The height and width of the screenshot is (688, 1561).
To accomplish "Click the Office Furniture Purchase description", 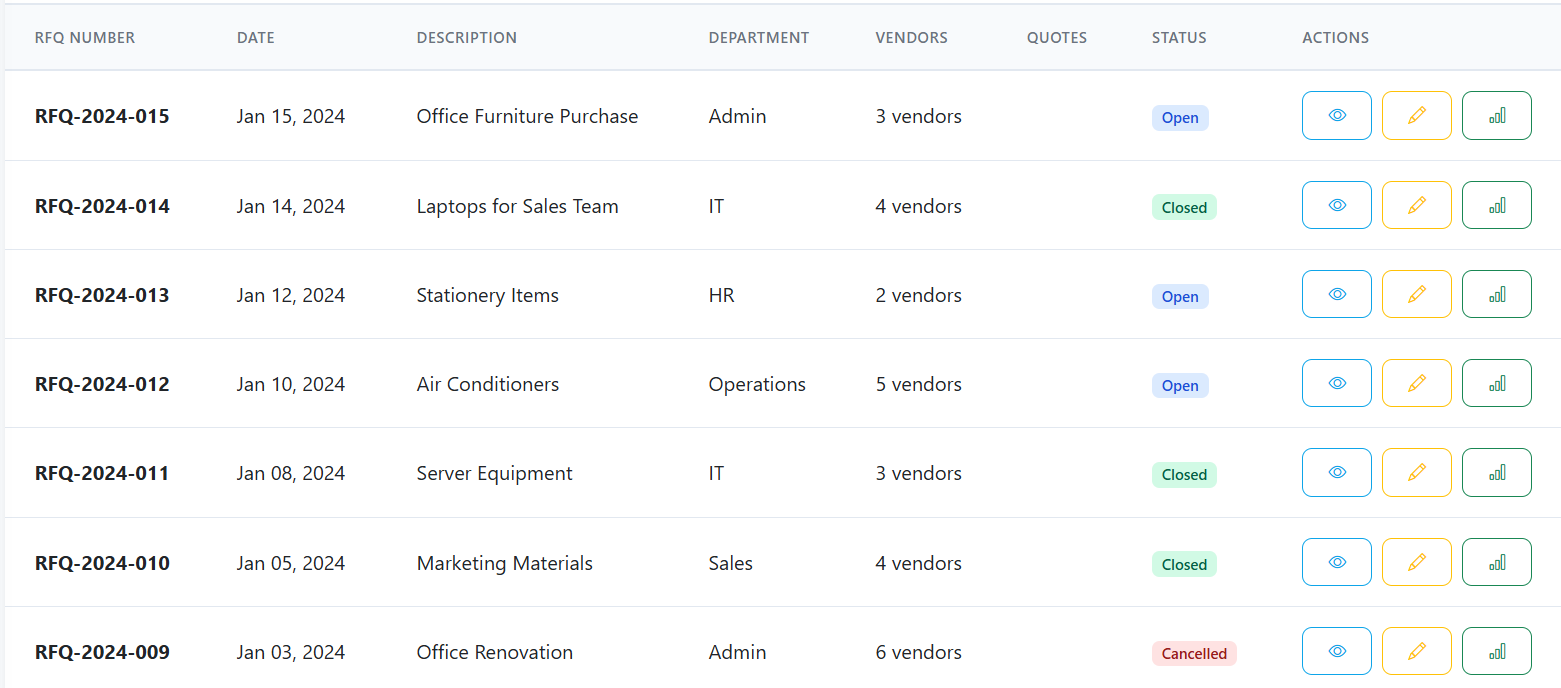I will click(527, 116).
